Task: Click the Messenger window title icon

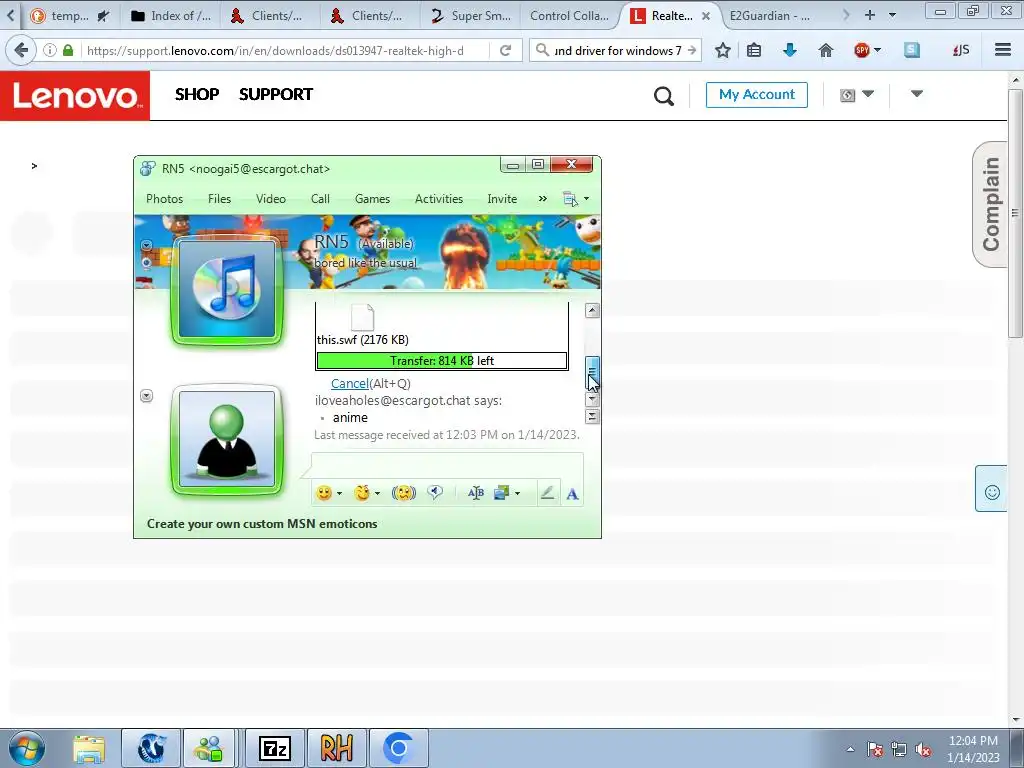Action: click(x=148, y=168)
